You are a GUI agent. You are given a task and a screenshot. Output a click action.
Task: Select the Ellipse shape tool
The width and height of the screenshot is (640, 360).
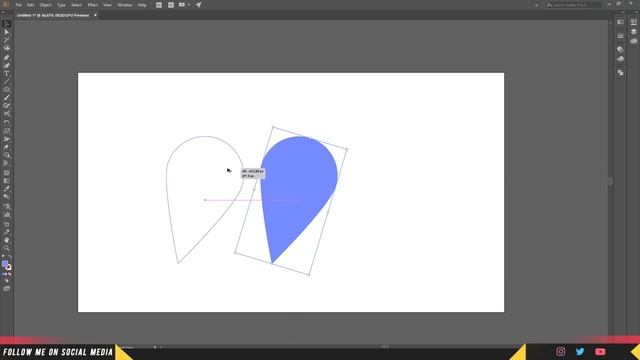pos(7,90)
